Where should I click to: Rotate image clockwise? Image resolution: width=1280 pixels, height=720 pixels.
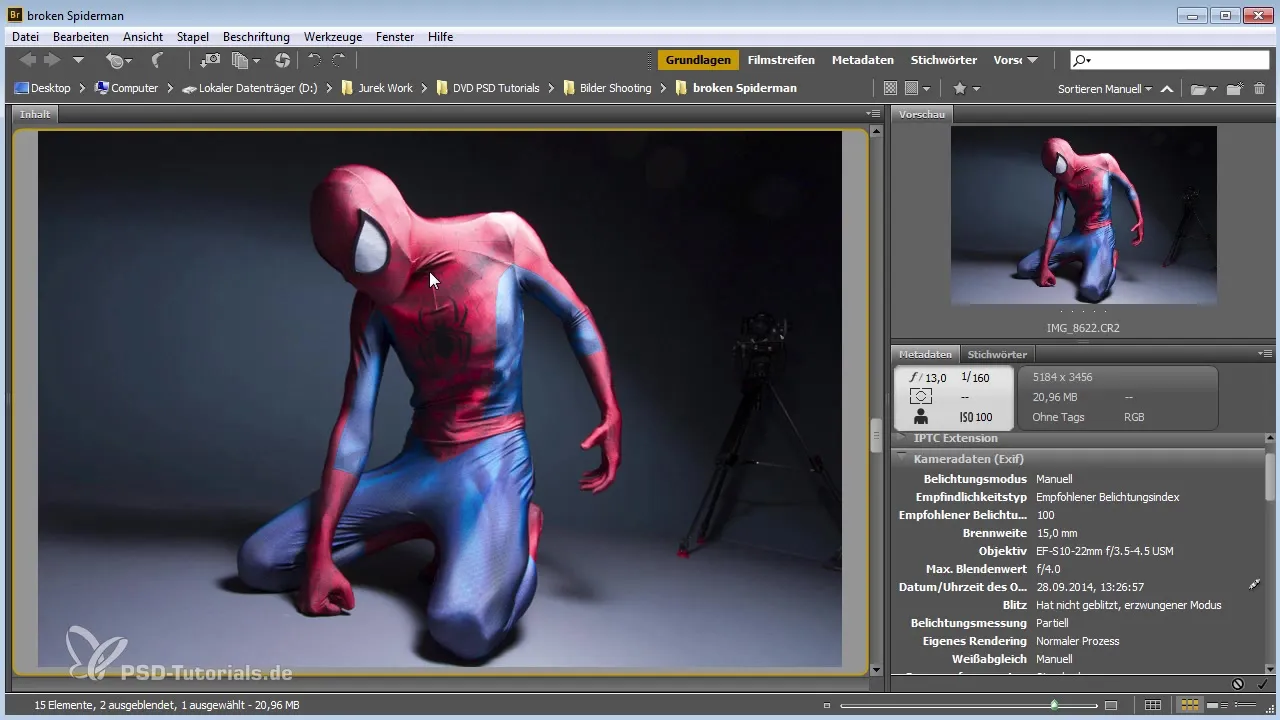pyautogui.click(x=339, y=61)
